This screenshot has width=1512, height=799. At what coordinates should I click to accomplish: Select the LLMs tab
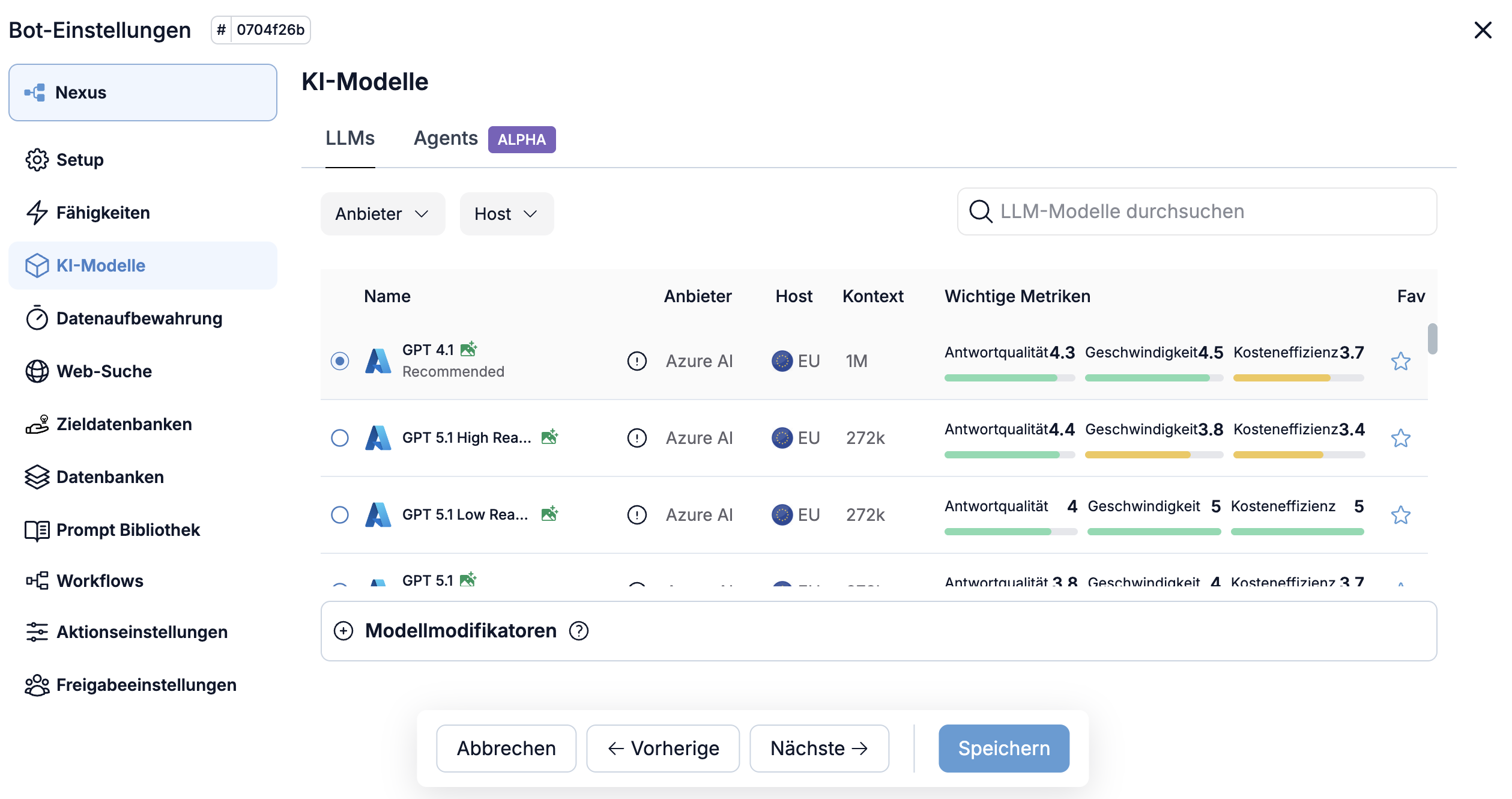click(x=350, y=139)
